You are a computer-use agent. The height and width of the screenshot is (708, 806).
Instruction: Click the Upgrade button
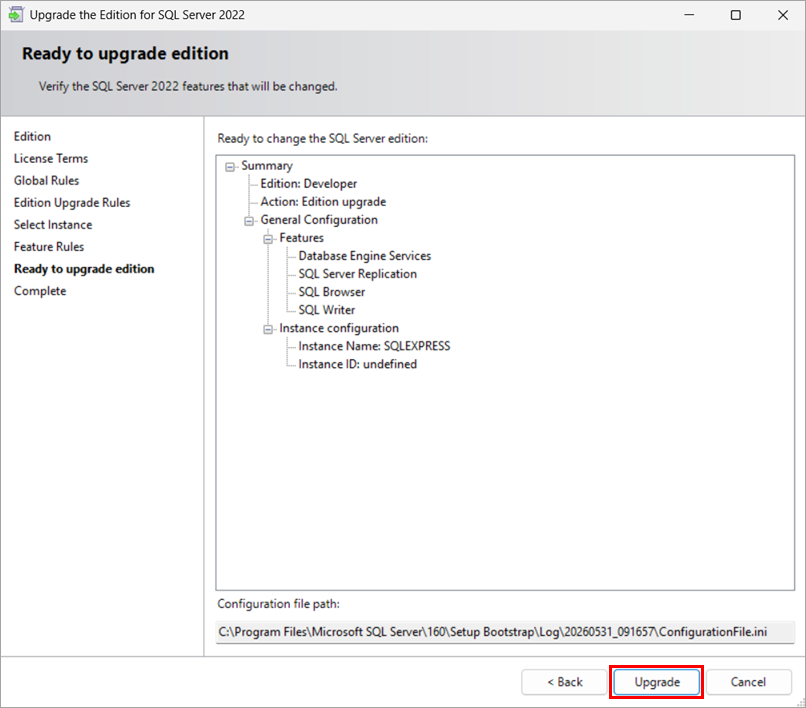(x=656, y=682)
